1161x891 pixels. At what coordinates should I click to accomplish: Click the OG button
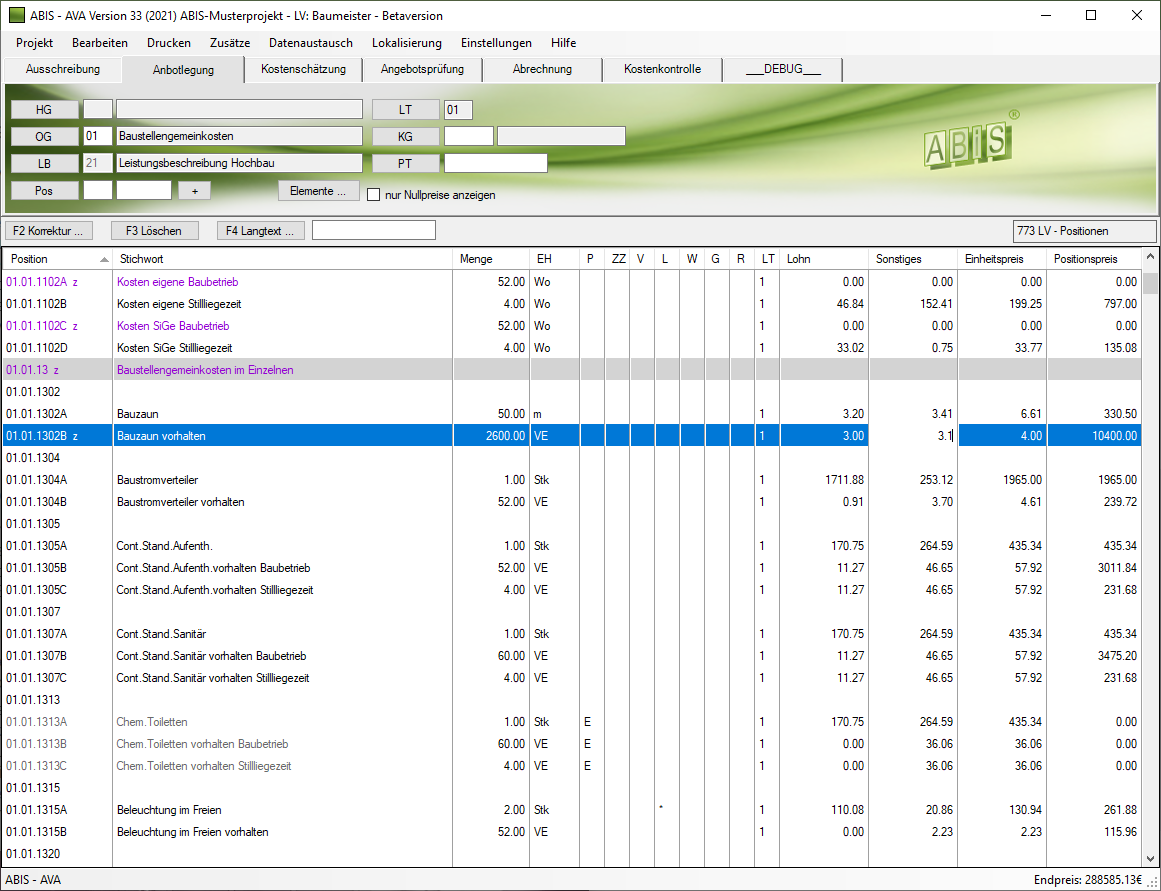point(44,136)
